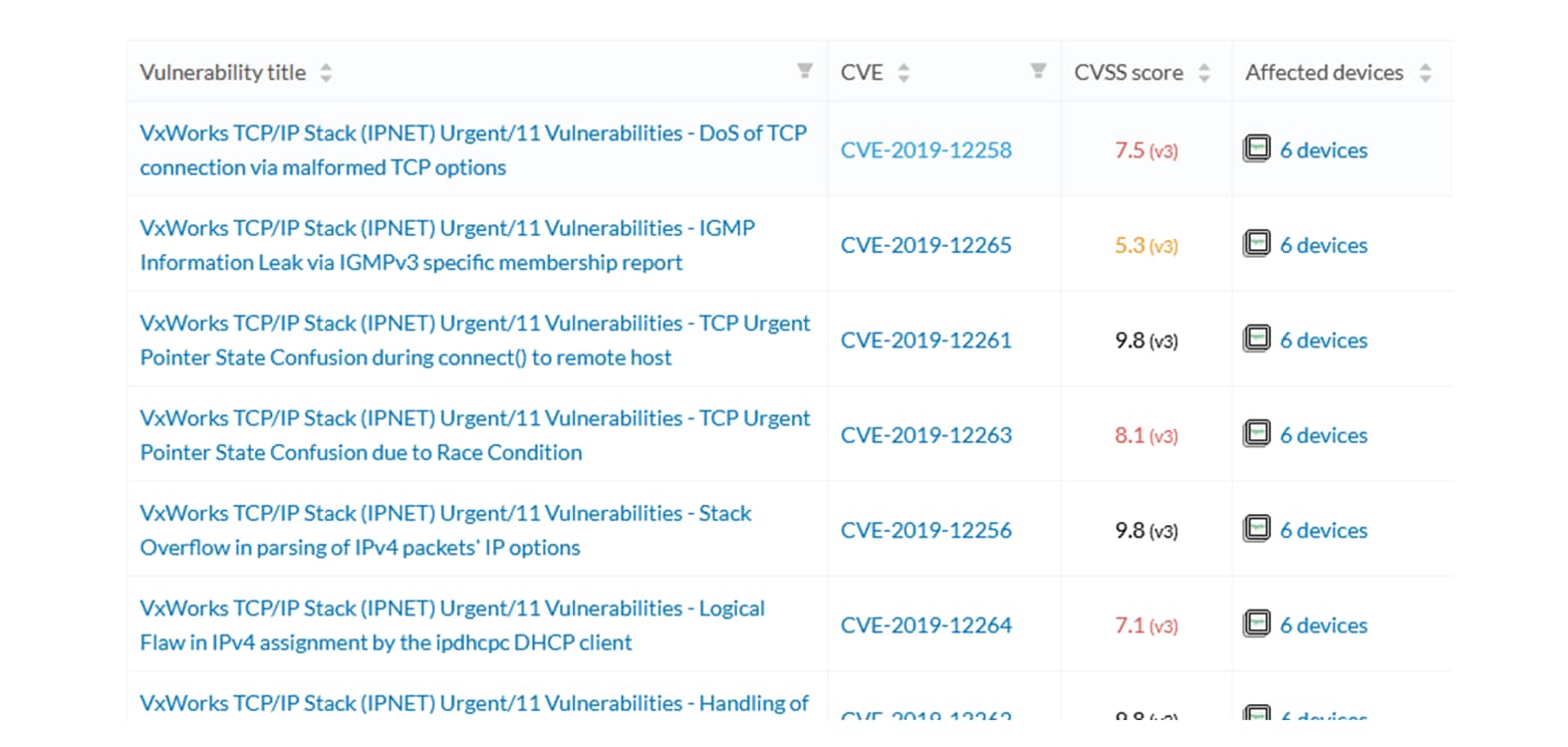Open the Handling of vulnerability title link
The image size is (1568, 747).
474,704
